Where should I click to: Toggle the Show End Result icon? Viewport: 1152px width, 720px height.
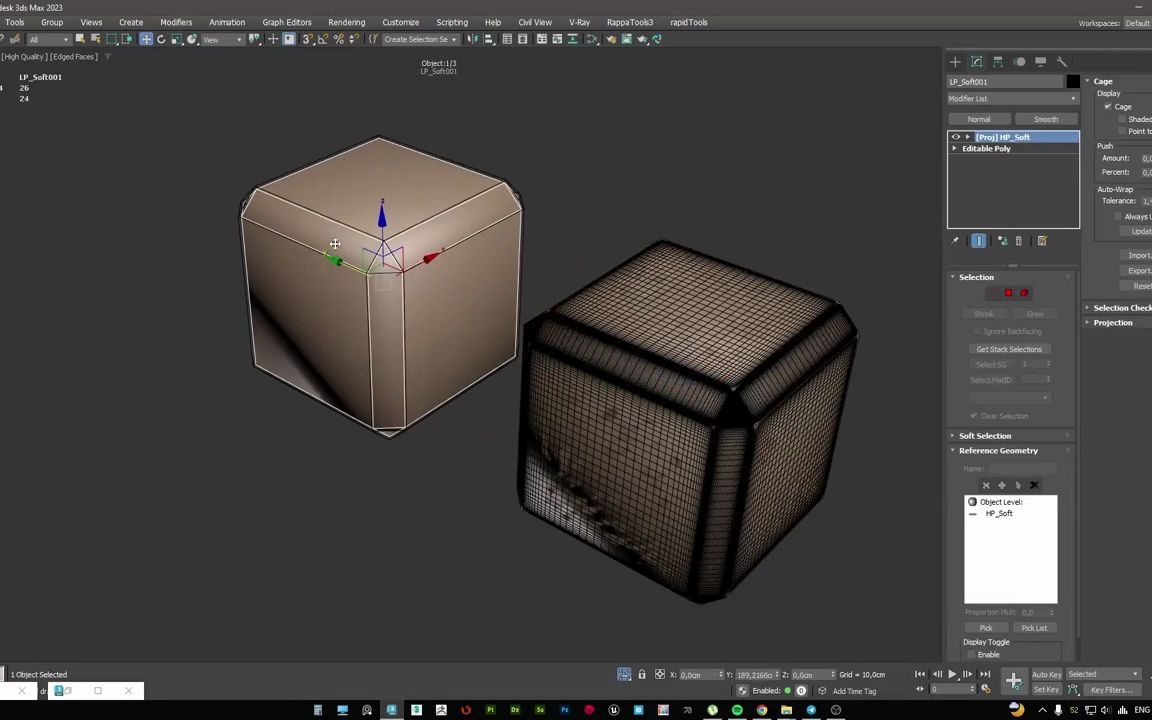[979, 240]
